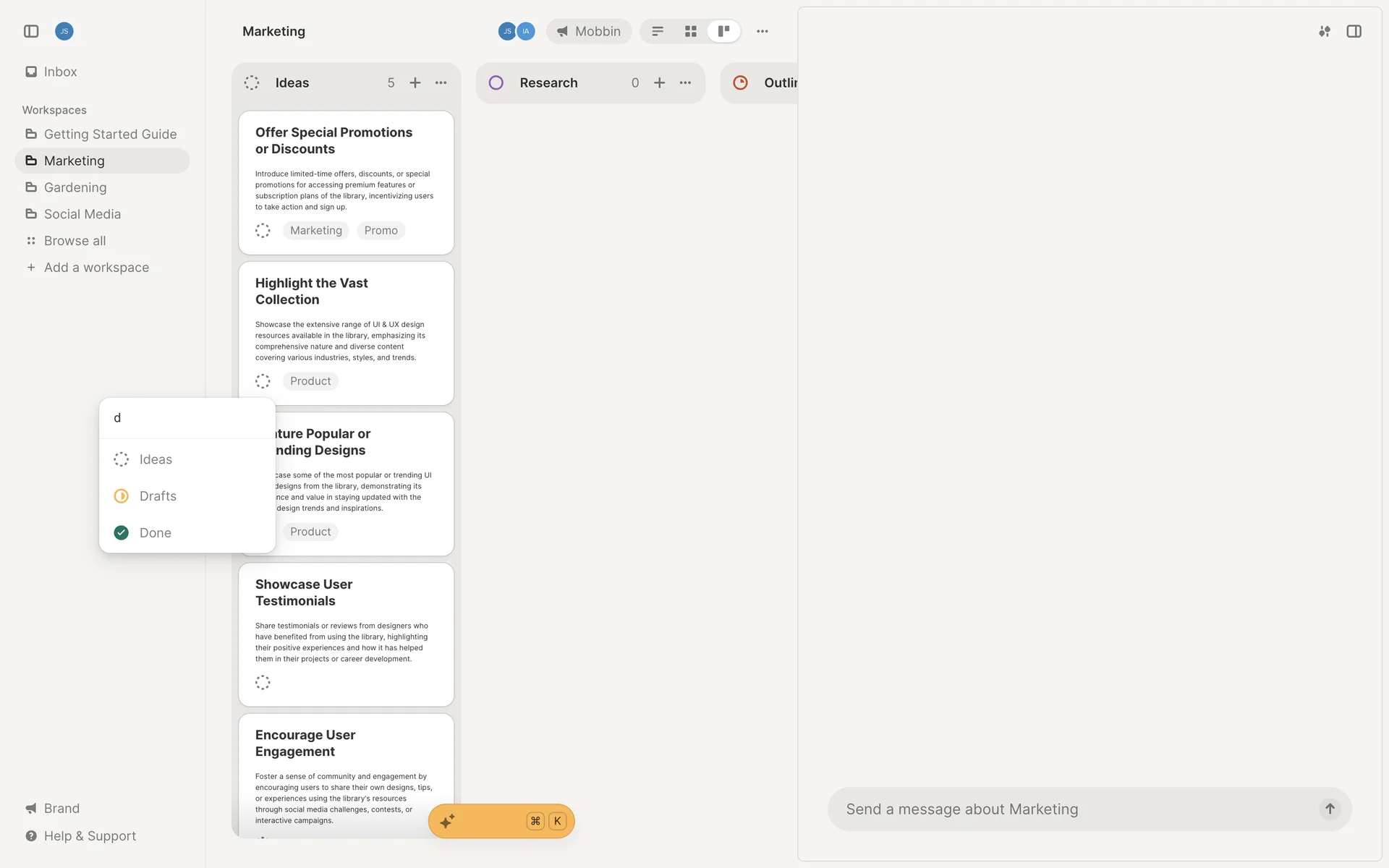Add a new card to Research column
The width and height of the screenshot is (1389, 868).
tap(659, 83)
